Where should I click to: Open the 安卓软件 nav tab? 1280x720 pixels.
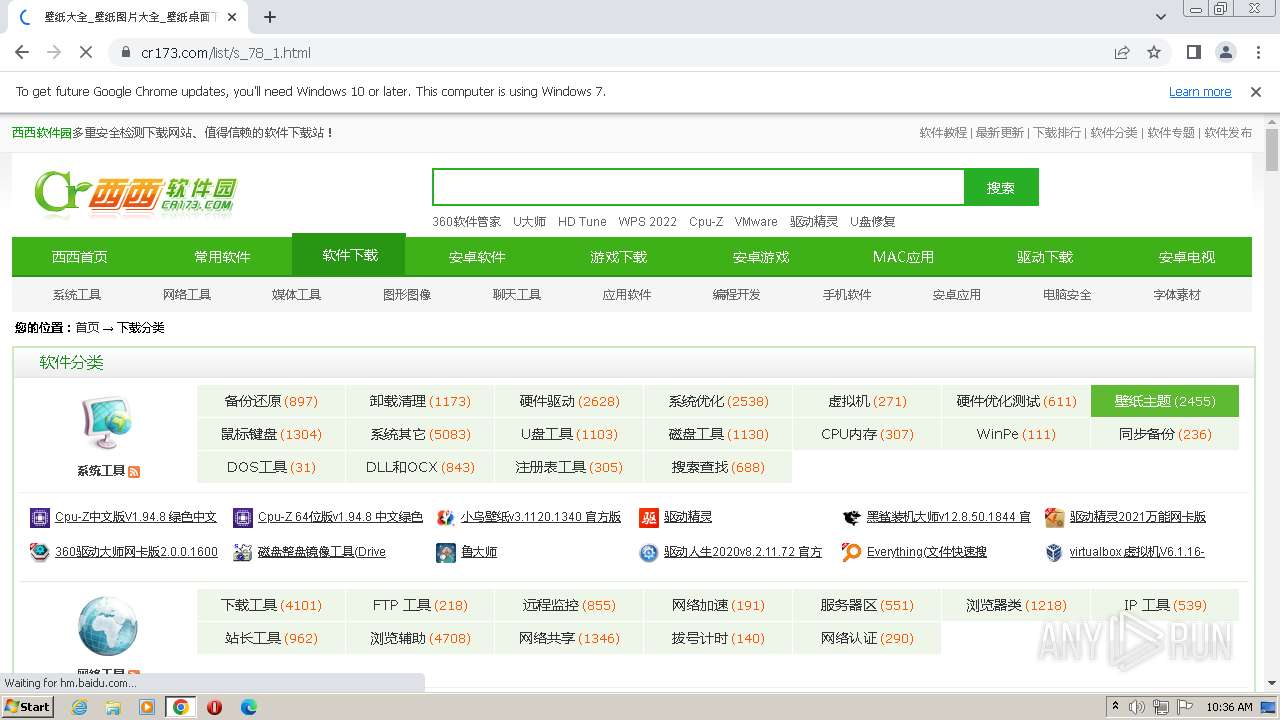[x=477, y=257]
